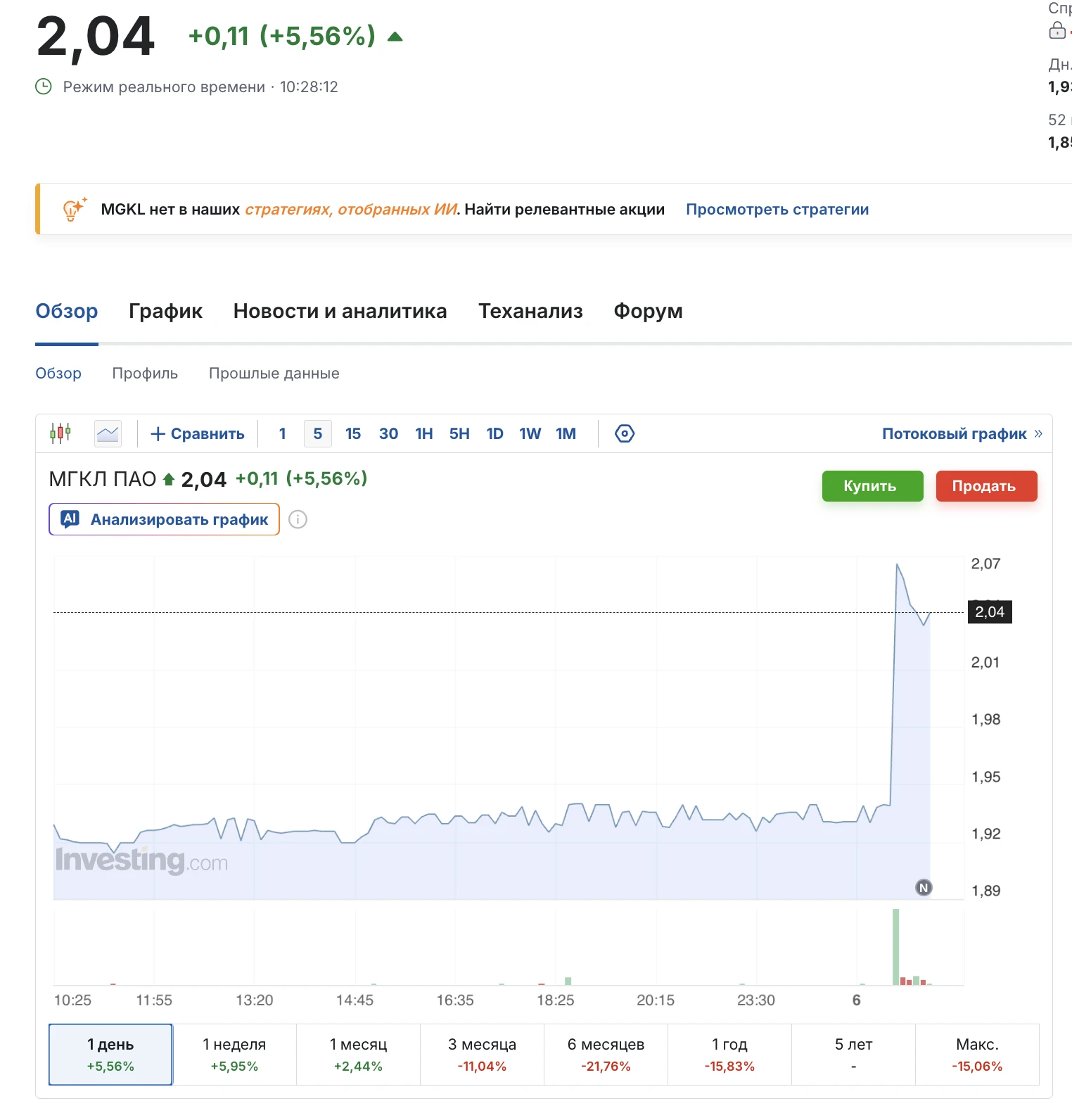The width and height of the screenshot is (1072, 1120).
Task: Open Новости и аналитика tab
Action: [340, 311]
